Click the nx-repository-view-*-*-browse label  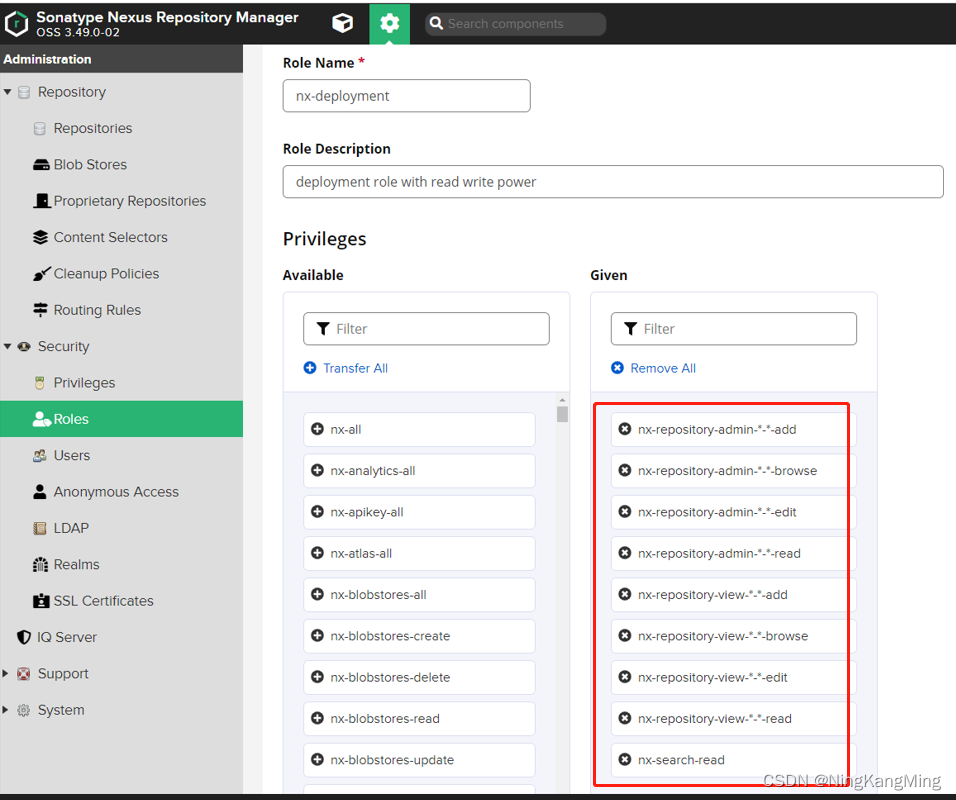pyautogui.click(x=722, y=636)
